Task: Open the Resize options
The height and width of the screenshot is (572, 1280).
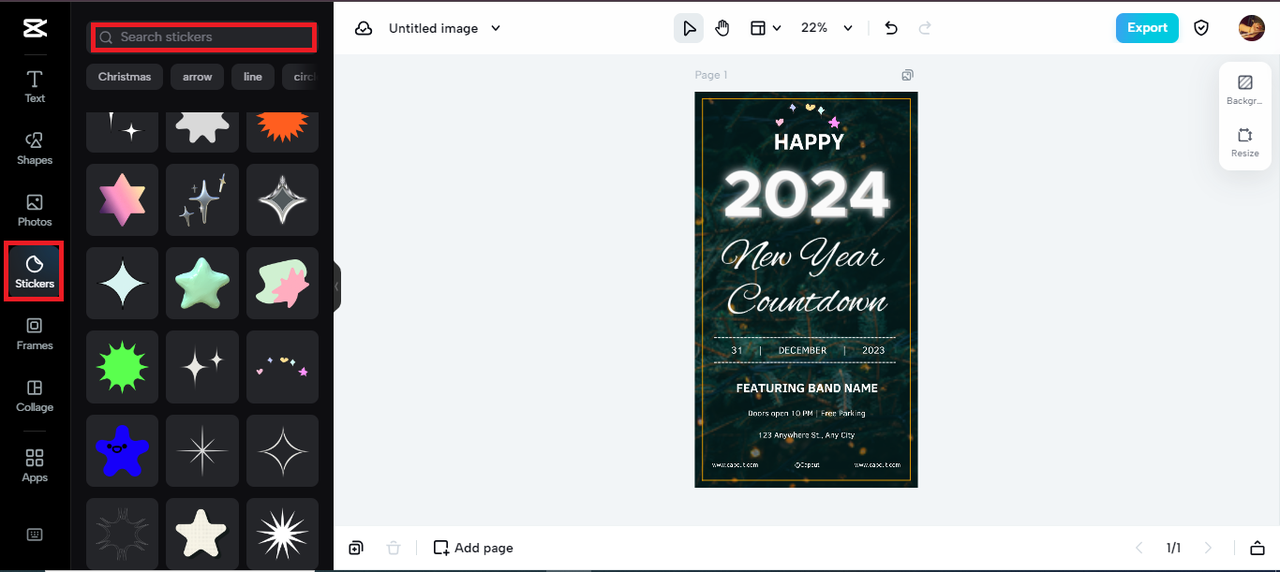Action: click(1245, 143)
